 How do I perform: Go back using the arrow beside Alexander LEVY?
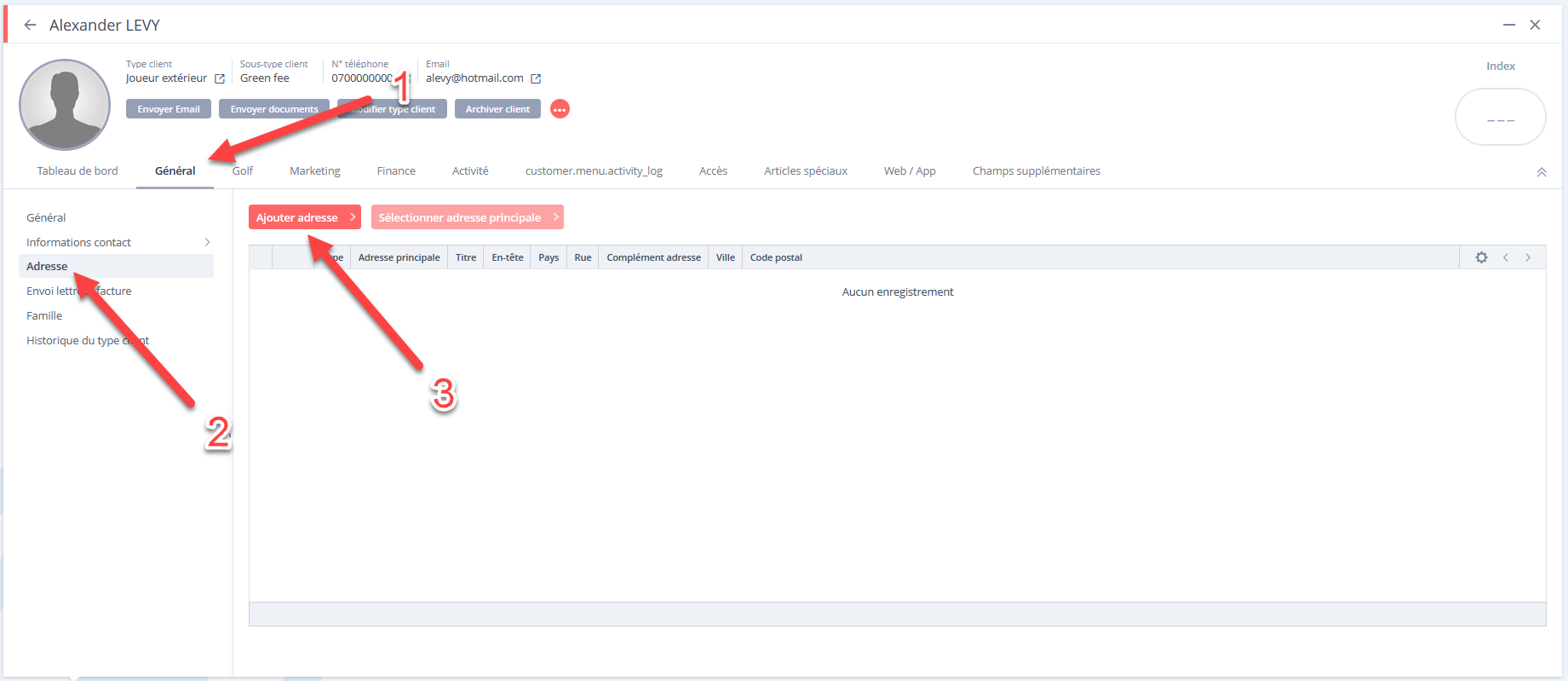pos(30,25)
